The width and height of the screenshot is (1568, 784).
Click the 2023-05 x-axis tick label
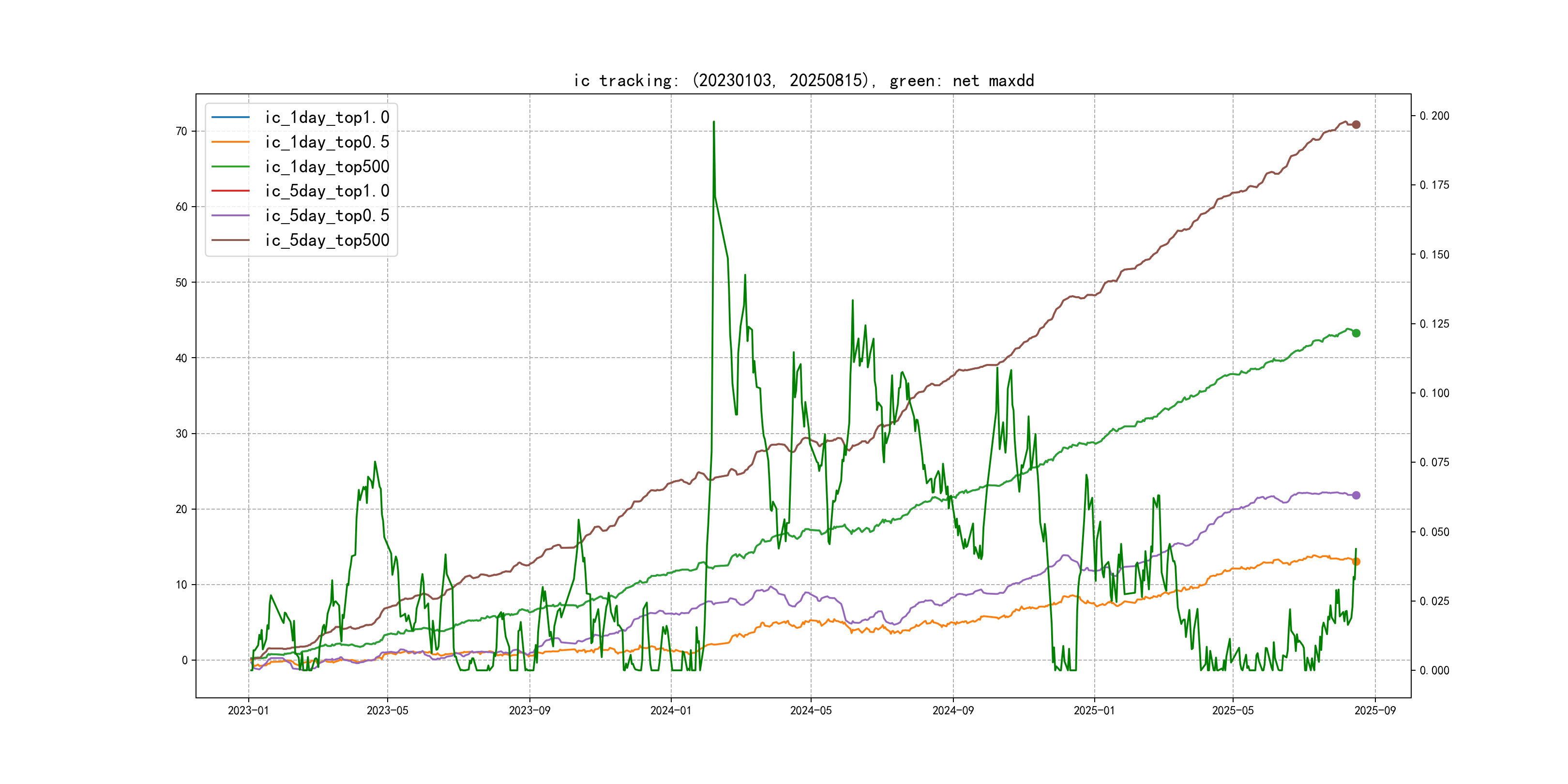(x=387, y=710)
